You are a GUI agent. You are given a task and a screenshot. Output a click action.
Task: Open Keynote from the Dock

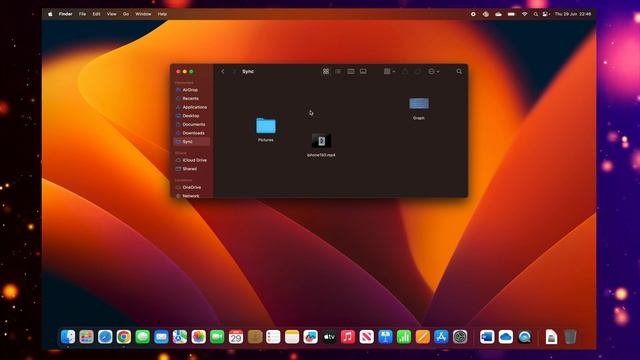pos(385,337)
